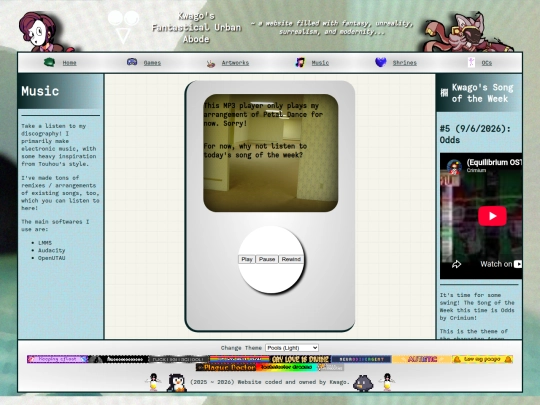Click the 'Watch on' YouTube link
The height and width of the screenshot is (405, 540).
pyautogui.click(x=501, y=264)
